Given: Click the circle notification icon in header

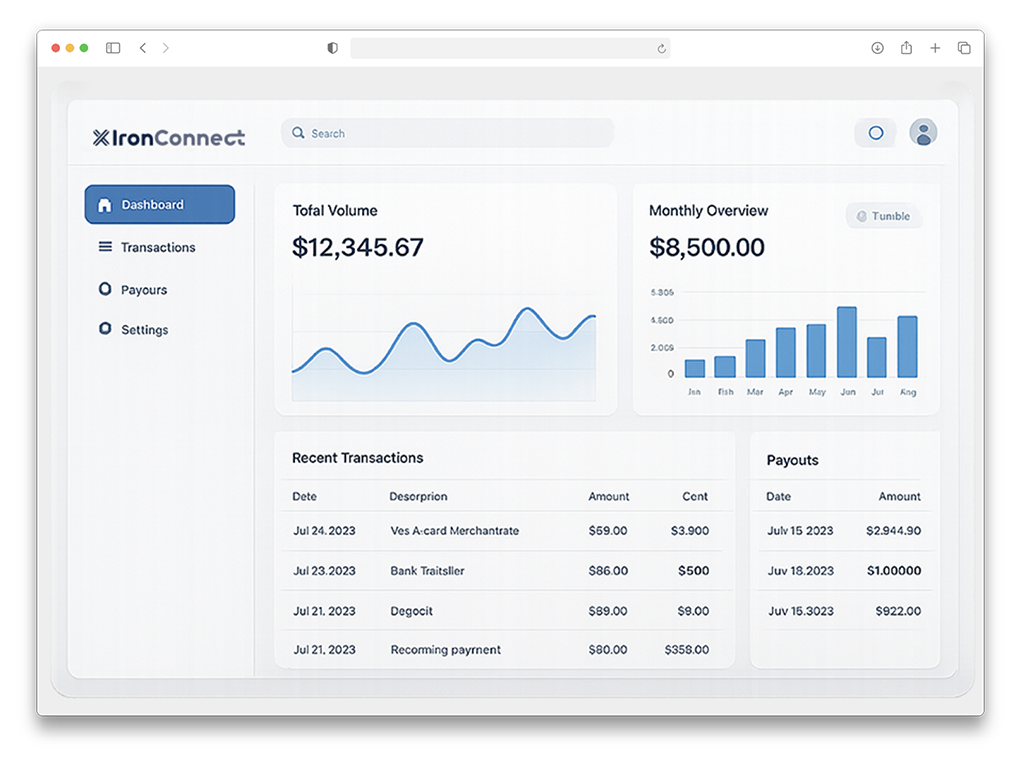Looking at the screenshot, I should [x=875, y=133].
